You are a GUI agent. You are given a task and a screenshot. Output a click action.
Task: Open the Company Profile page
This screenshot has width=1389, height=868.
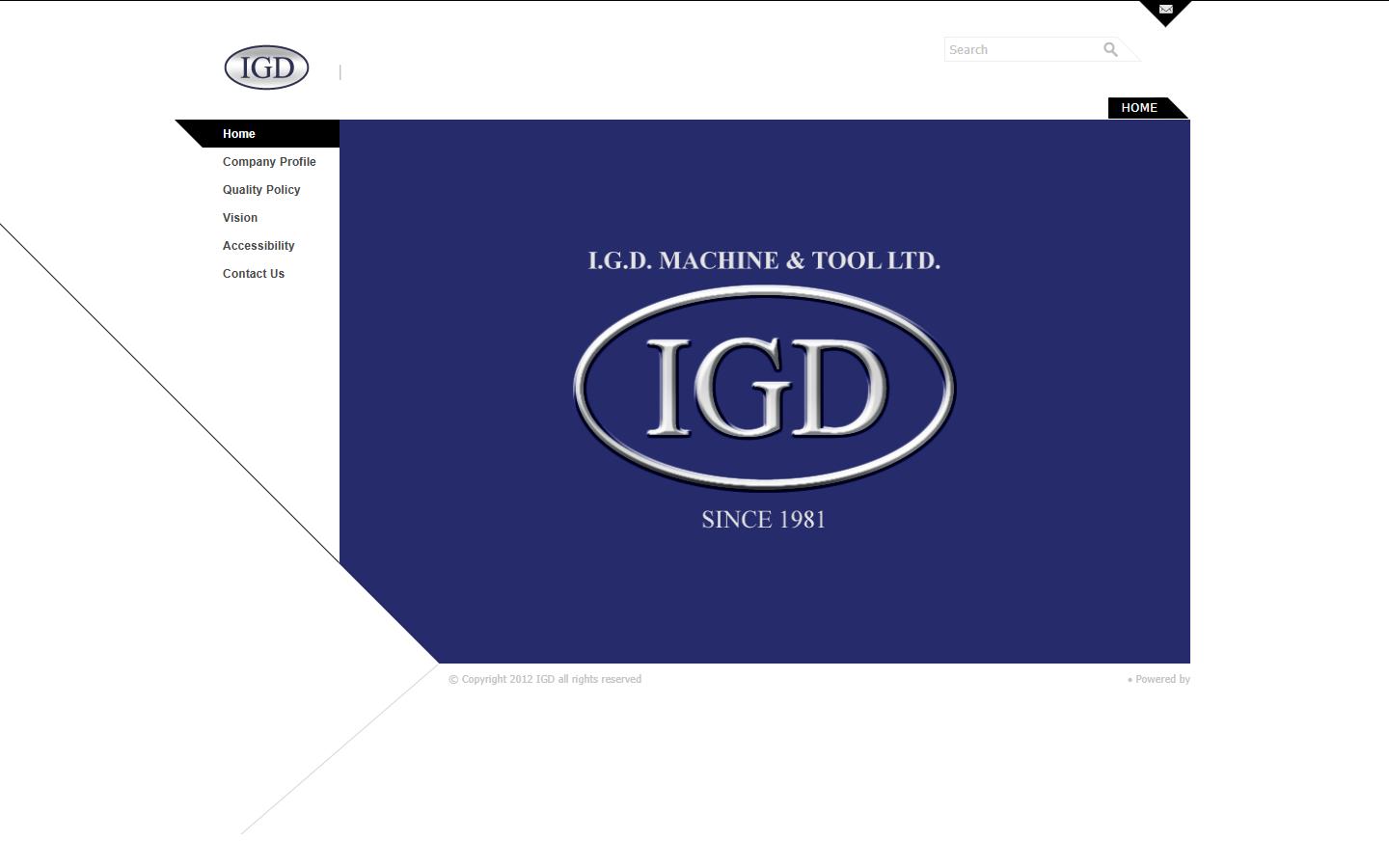pos(269,162)
